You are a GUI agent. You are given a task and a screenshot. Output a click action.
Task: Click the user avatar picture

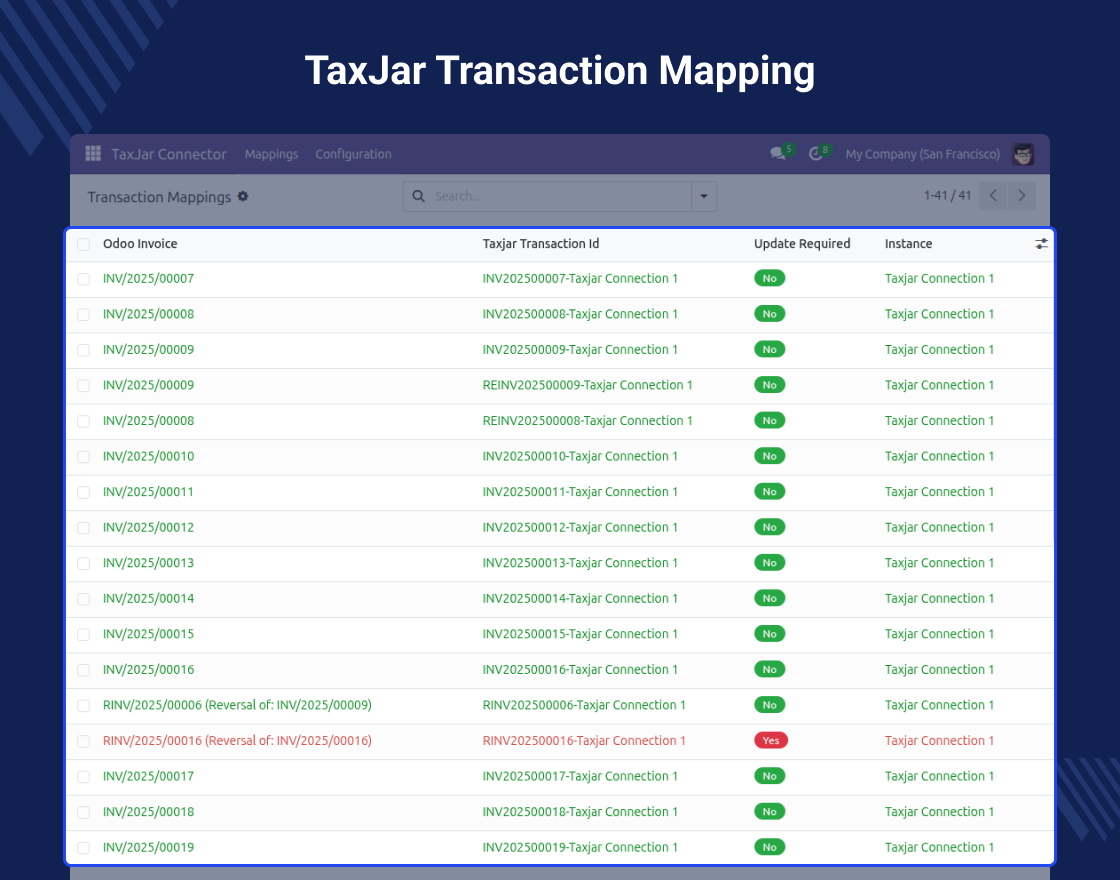tap(1023, 154)
